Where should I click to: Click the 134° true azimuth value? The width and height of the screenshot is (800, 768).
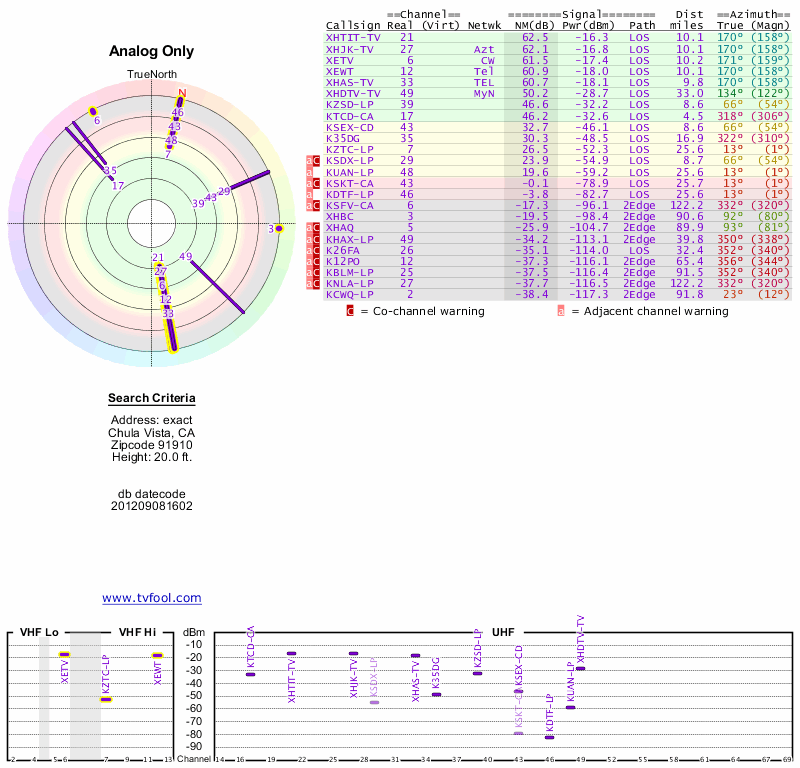click(730, 93)
